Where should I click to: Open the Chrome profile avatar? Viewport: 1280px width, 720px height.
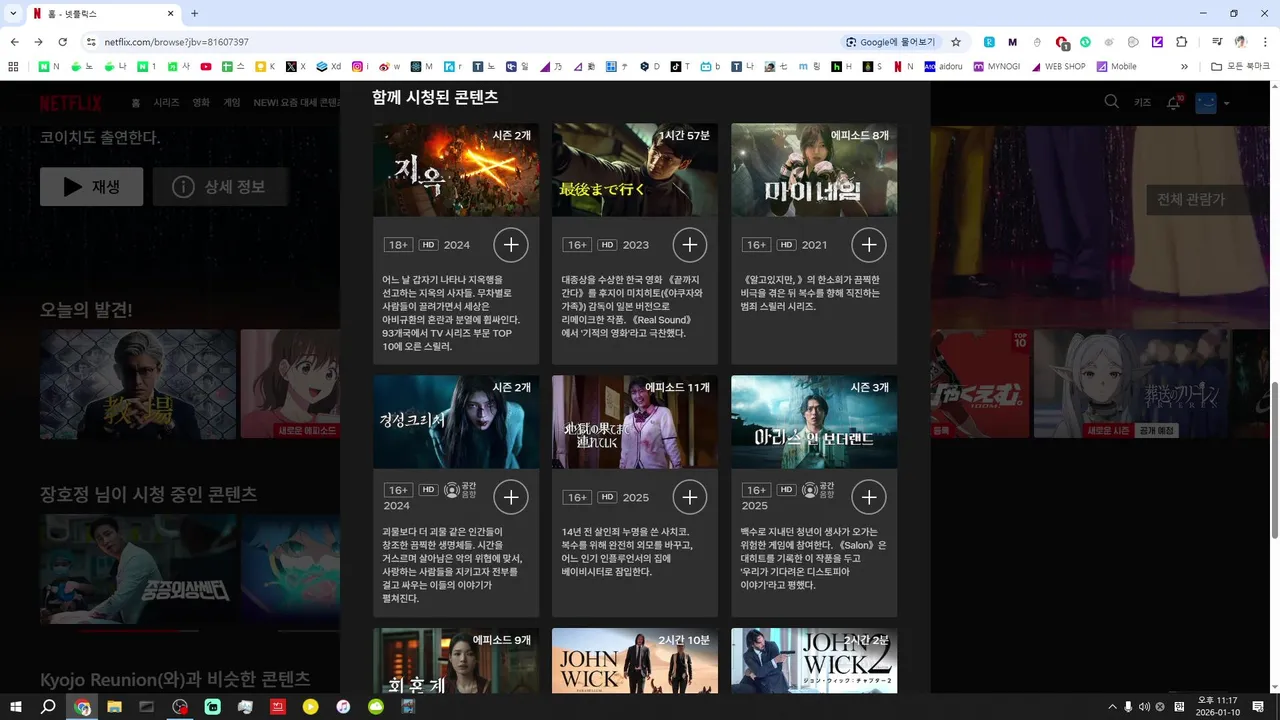[1241, 42]
